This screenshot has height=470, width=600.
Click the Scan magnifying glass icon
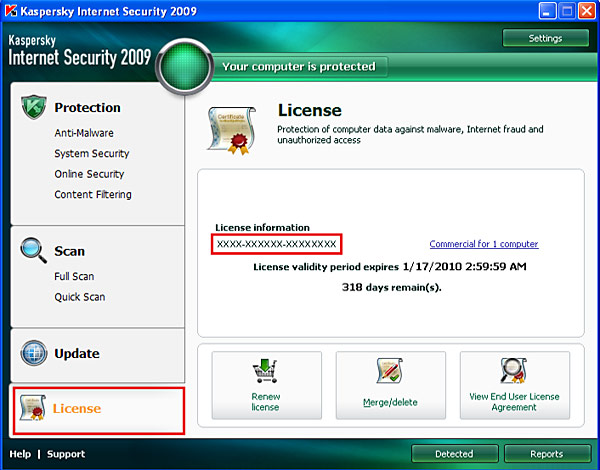coord(34,250)
